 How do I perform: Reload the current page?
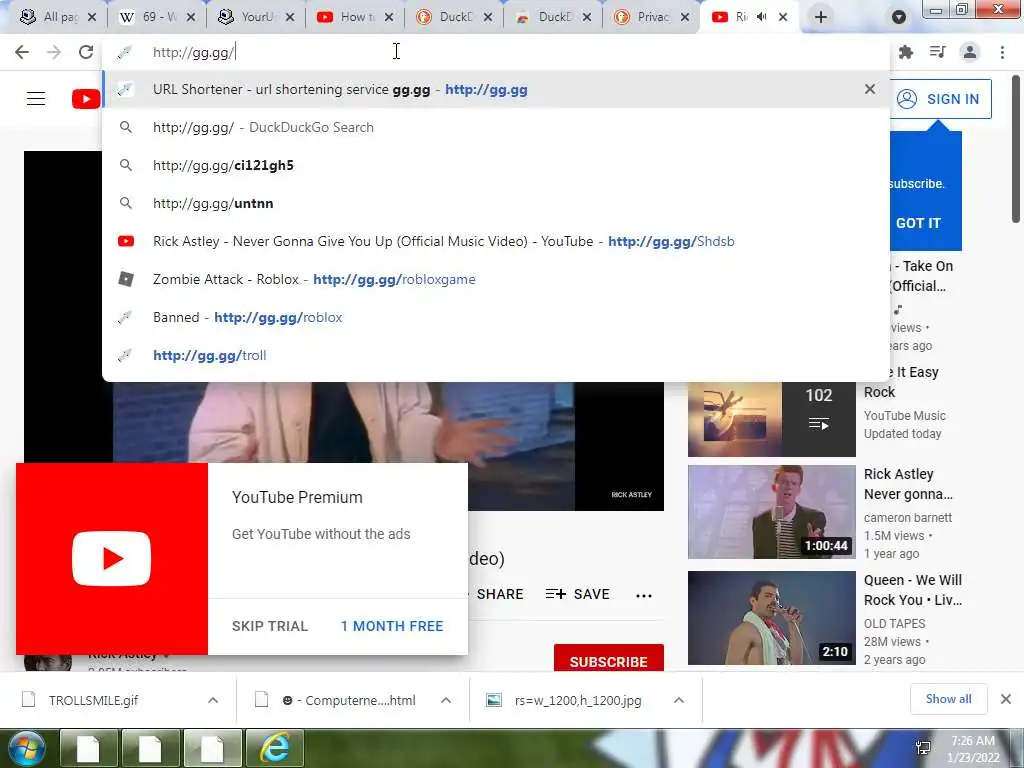[x=86, y=52]
